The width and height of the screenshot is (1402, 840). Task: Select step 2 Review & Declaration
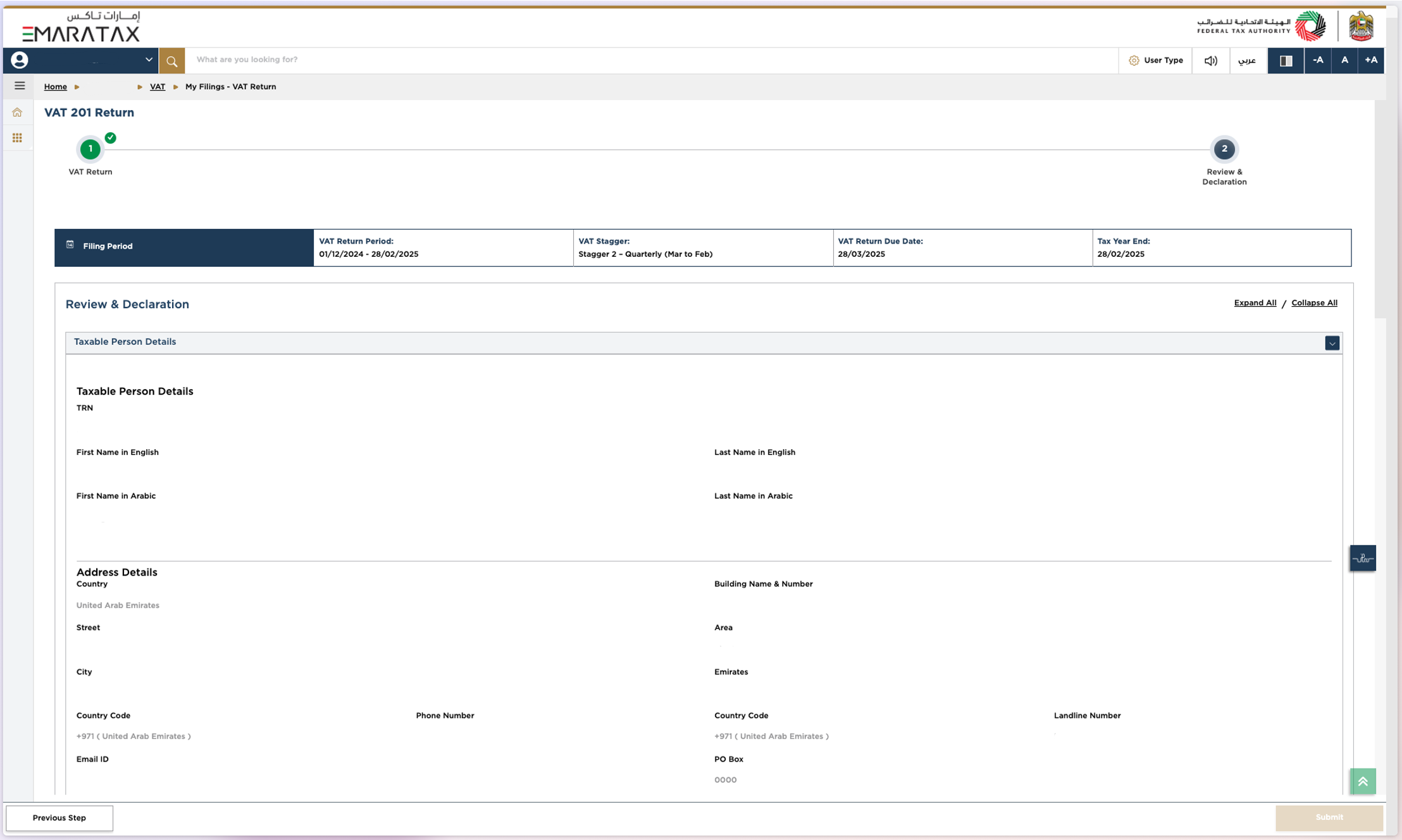pyautogui.click(x=1224, y=149)
